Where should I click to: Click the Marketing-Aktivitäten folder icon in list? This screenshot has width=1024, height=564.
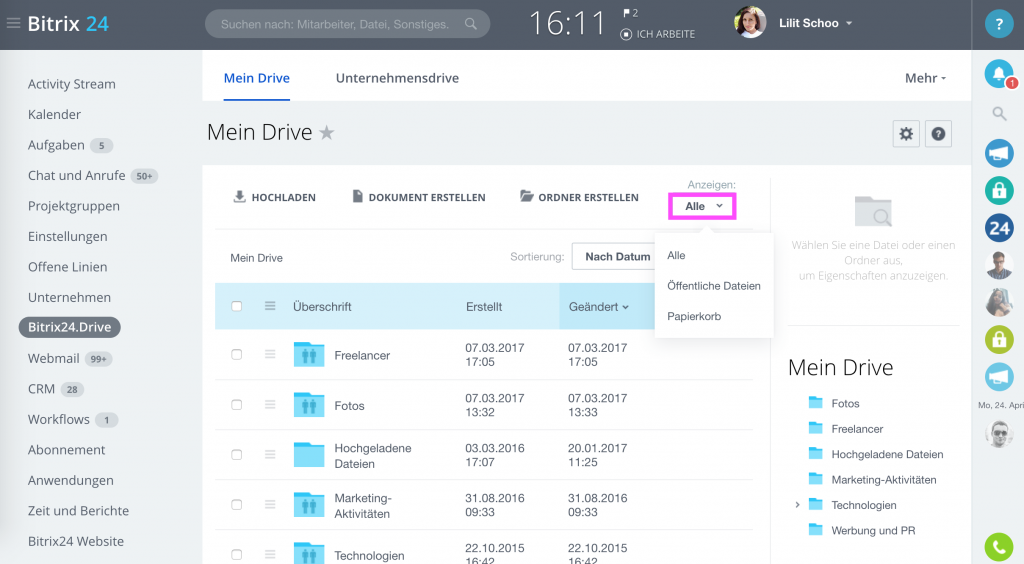(x=309, y=505)
